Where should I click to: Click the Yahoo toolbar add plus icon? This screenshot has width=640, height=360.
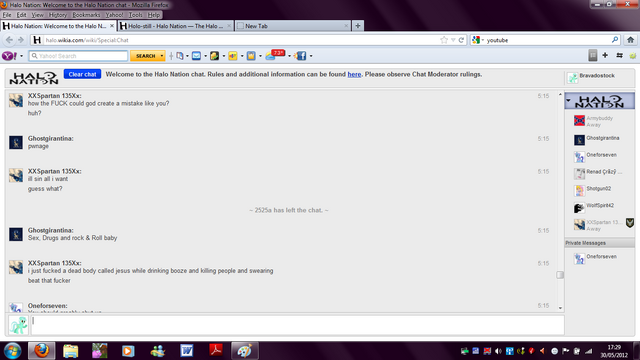(x=605, y=55)
